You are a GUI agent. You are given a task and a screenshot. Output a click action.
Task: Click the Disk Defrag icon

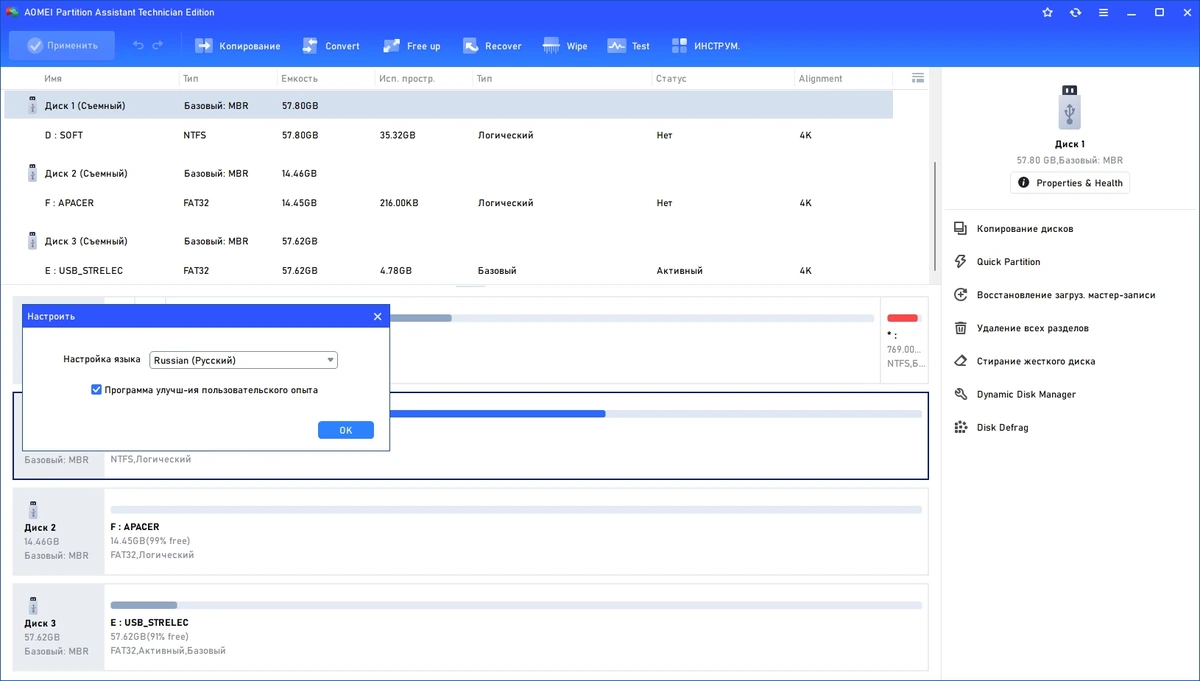(x=960, y=427)
